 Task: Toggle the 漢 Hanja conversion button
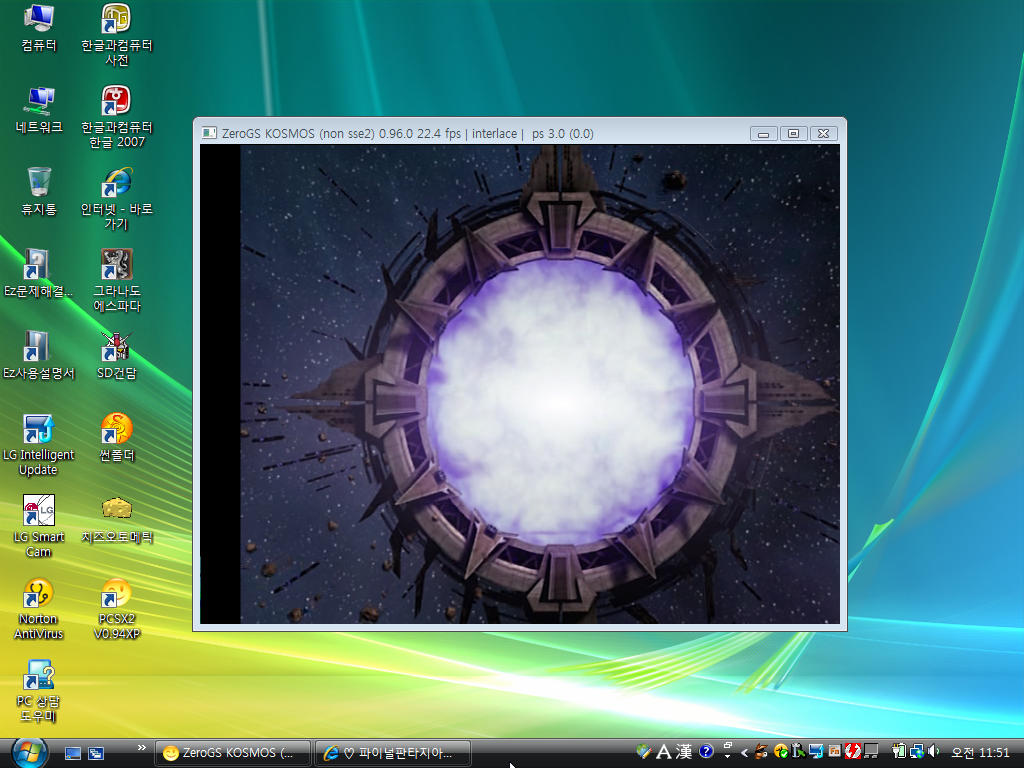[x=684, y=752]
